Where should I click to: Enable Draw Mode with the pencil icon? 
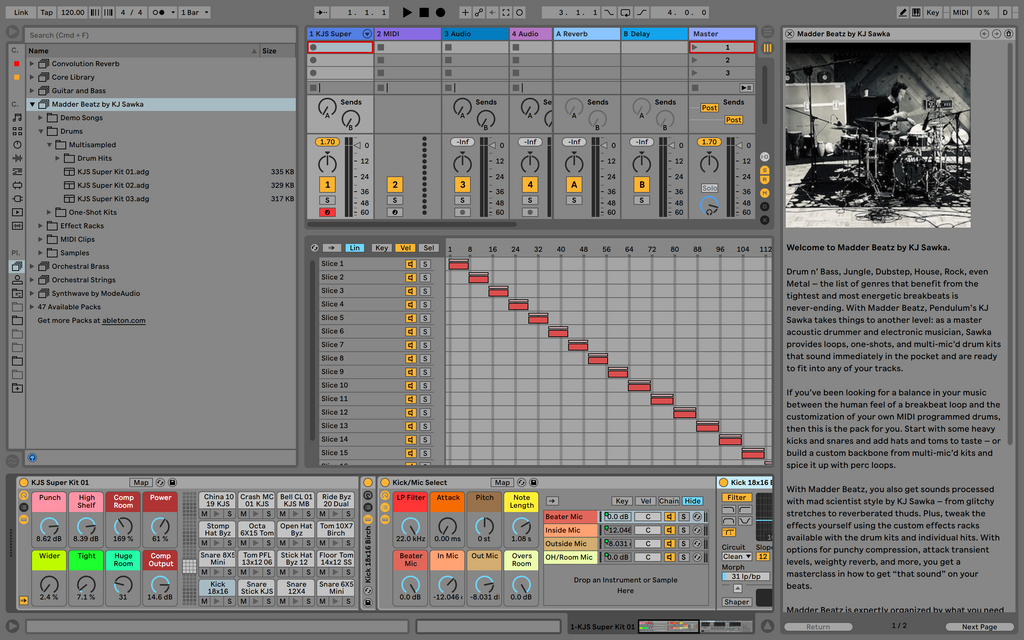(903, 12)
